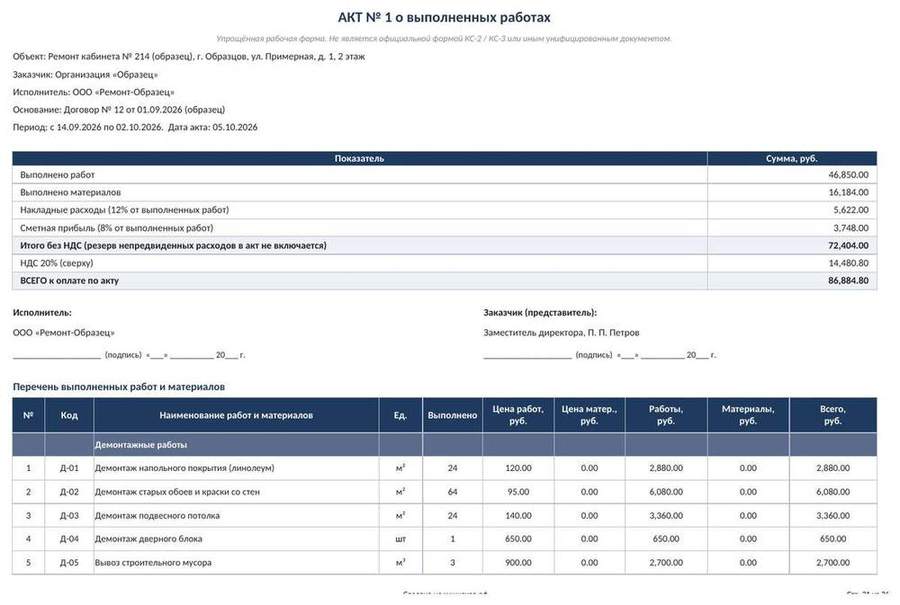This screenshot has width=900, height=605.
Task: Select 'Демонтаж старых обоев и краски со стен'
Action: click(x=177, y=492)
